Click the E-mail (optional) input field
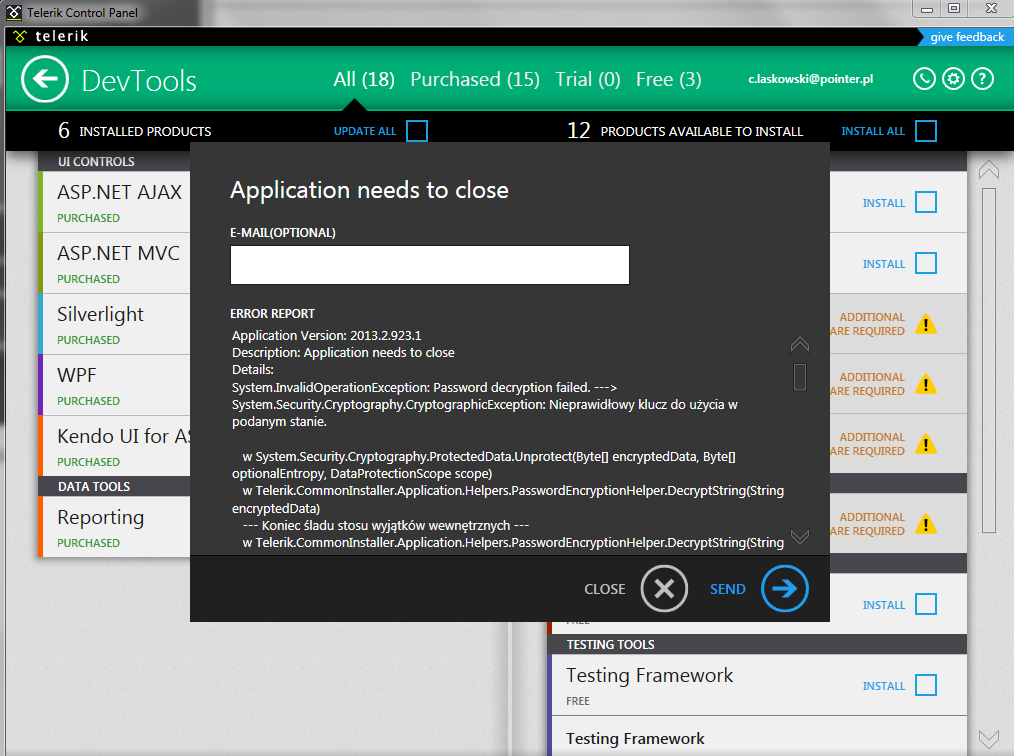Image resolution: width=1014 pixels, height=756 pixels. [x=429, y=265]
